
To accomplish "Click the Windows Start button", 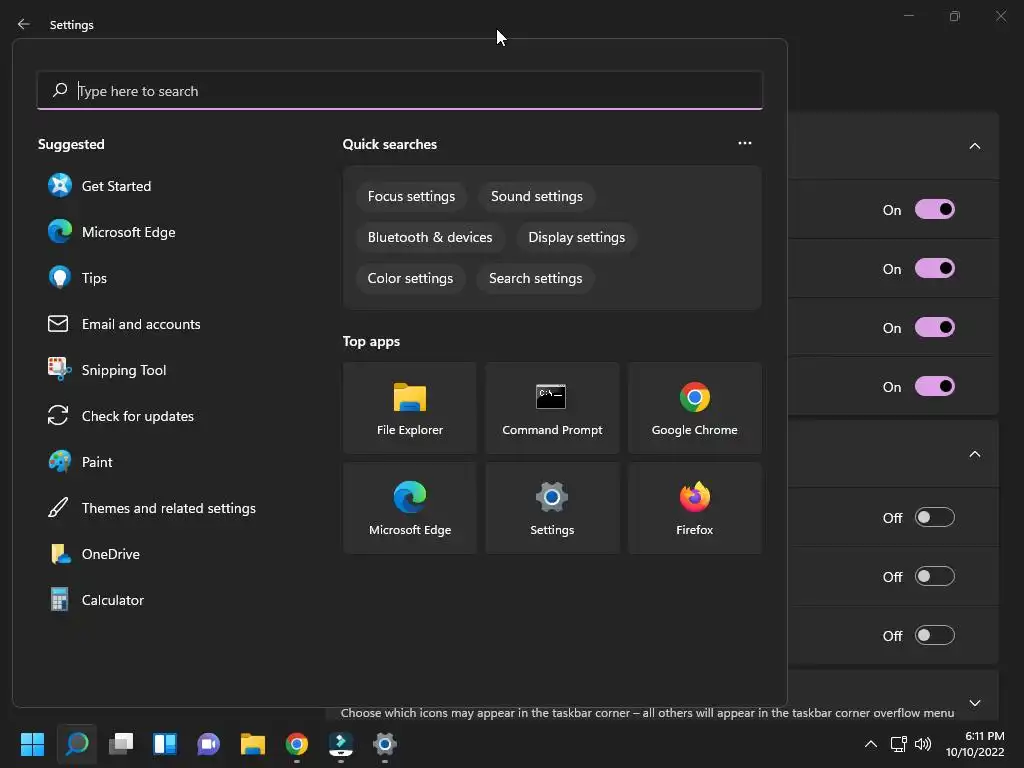I will tap(33, 744).
